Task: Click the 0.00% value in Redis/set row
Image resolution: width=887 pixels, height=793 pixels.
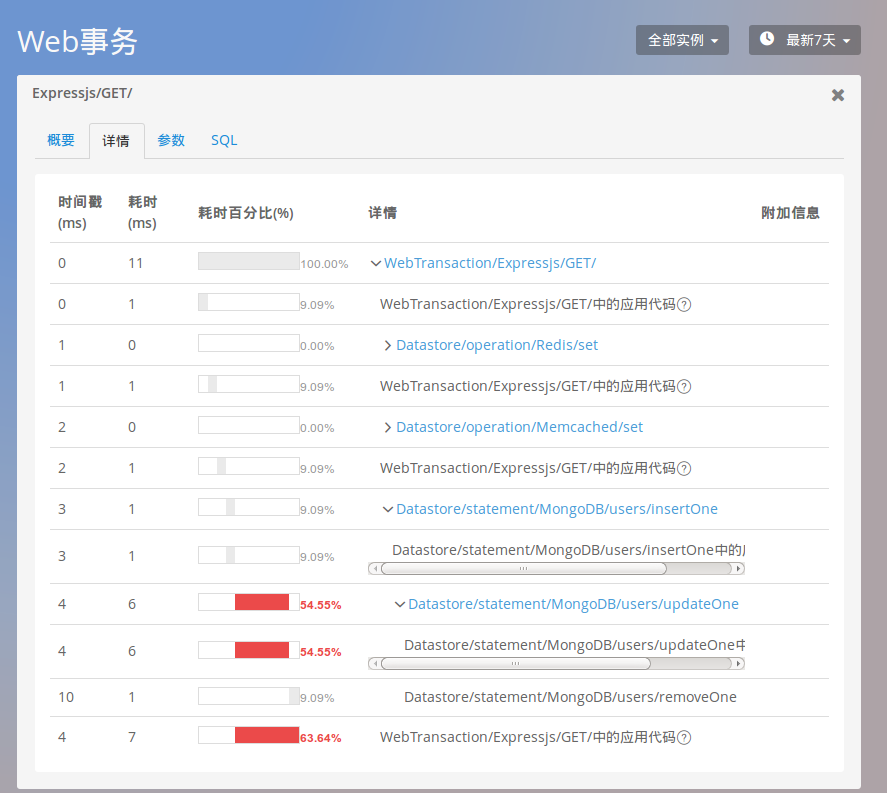Action: coord(317,346)
